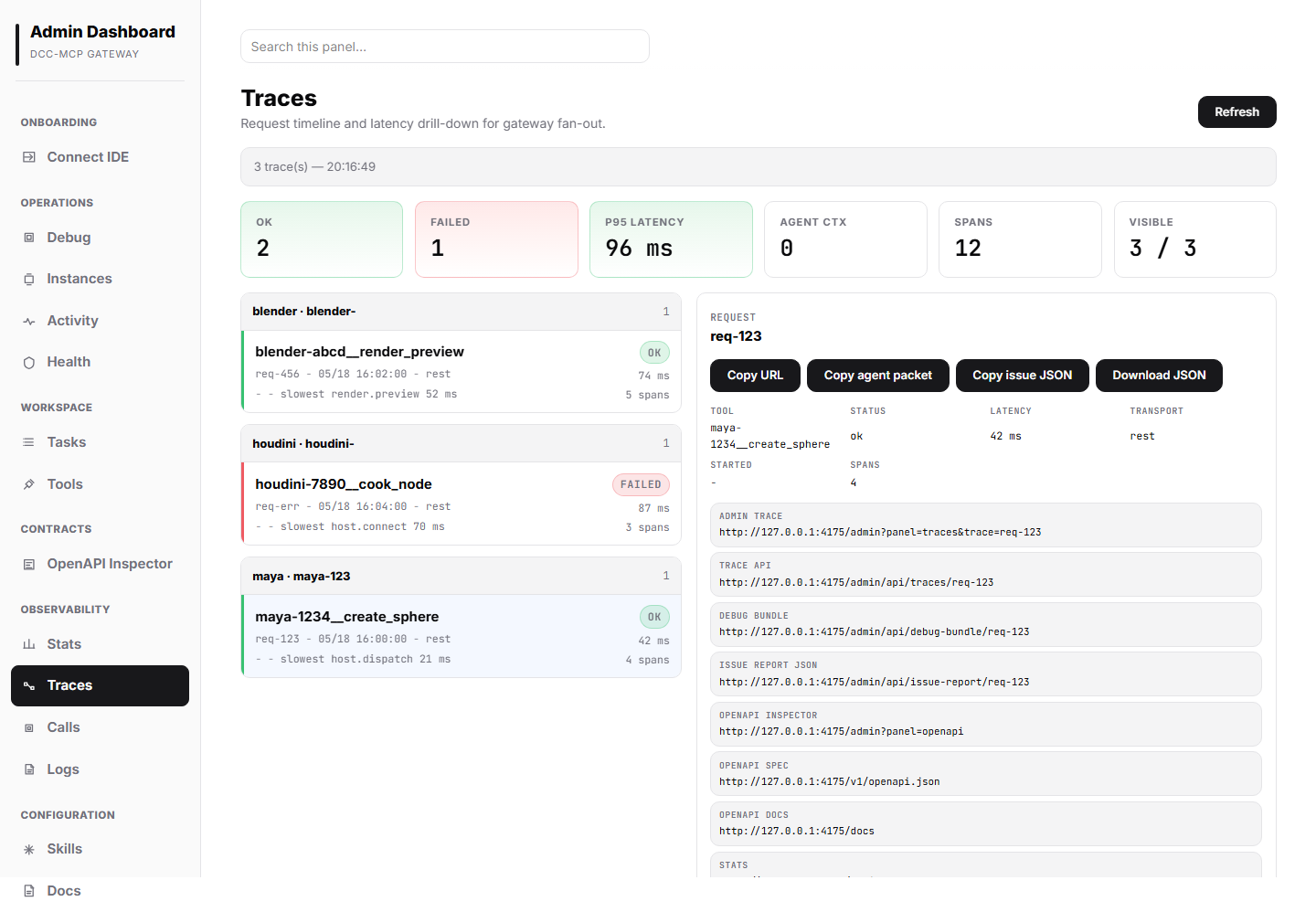Open the Issue Report JSON URL
Screen dimensions: 1316x912
pyautogui.click(x=985, y=674)
